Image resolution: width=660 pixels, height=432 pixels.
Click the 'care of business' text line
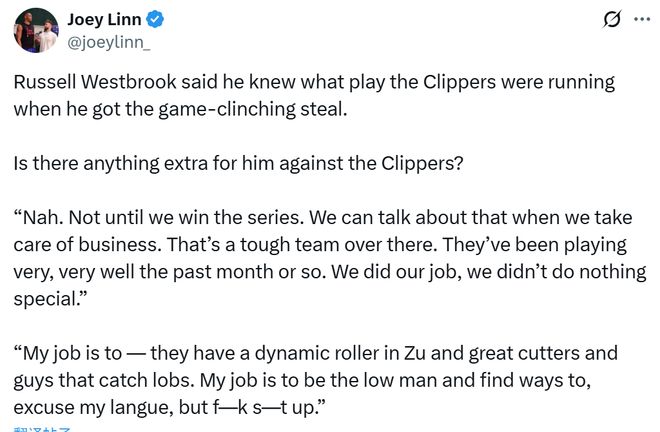pyautogui.click(x=320, y=245)
